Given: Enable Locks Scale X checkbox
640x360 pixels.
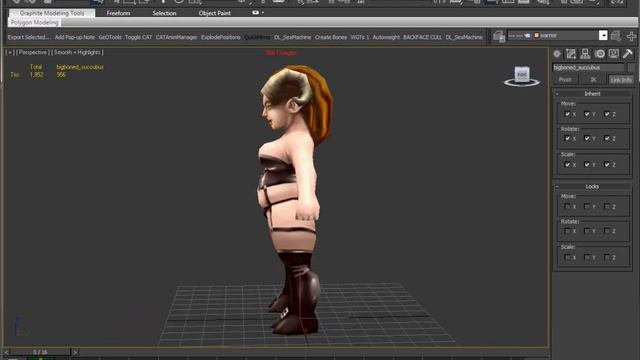Looking at the screenshot, I should [x=567, y=257].
